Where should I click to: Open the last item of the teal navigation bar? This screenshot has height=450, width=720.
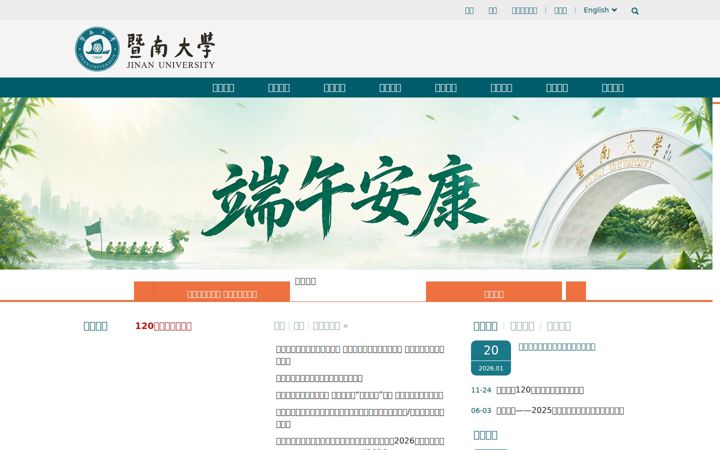click(613, 88)
